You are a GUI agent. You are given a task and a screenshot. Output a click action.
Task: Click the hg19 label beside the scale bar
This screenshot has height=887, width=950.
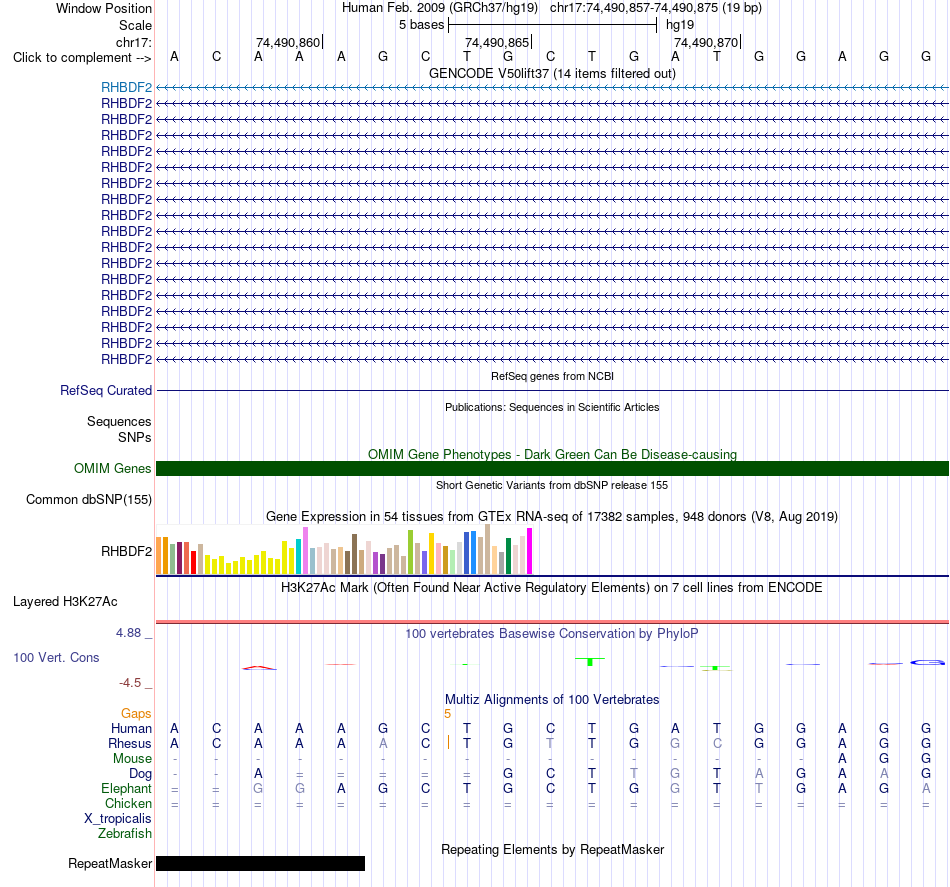(680, 25)
